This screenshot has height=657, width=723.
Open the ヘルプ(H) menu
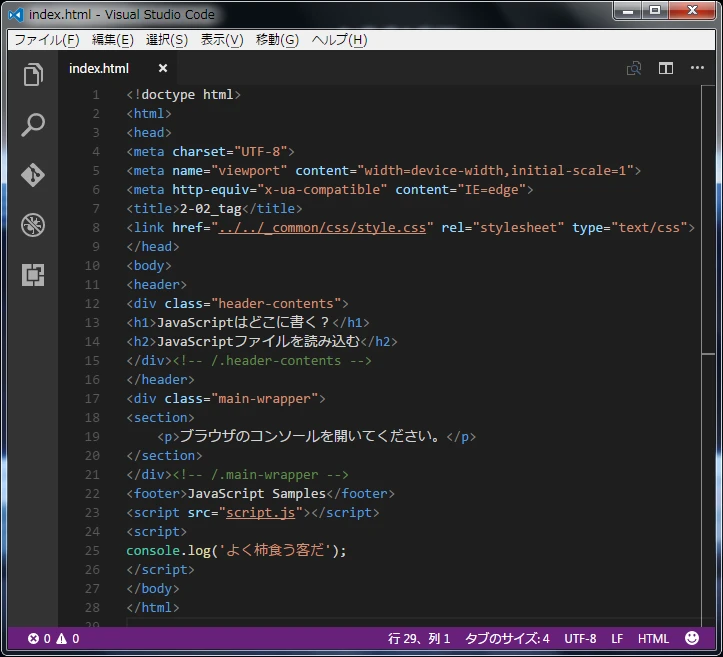tap(339, 40)
